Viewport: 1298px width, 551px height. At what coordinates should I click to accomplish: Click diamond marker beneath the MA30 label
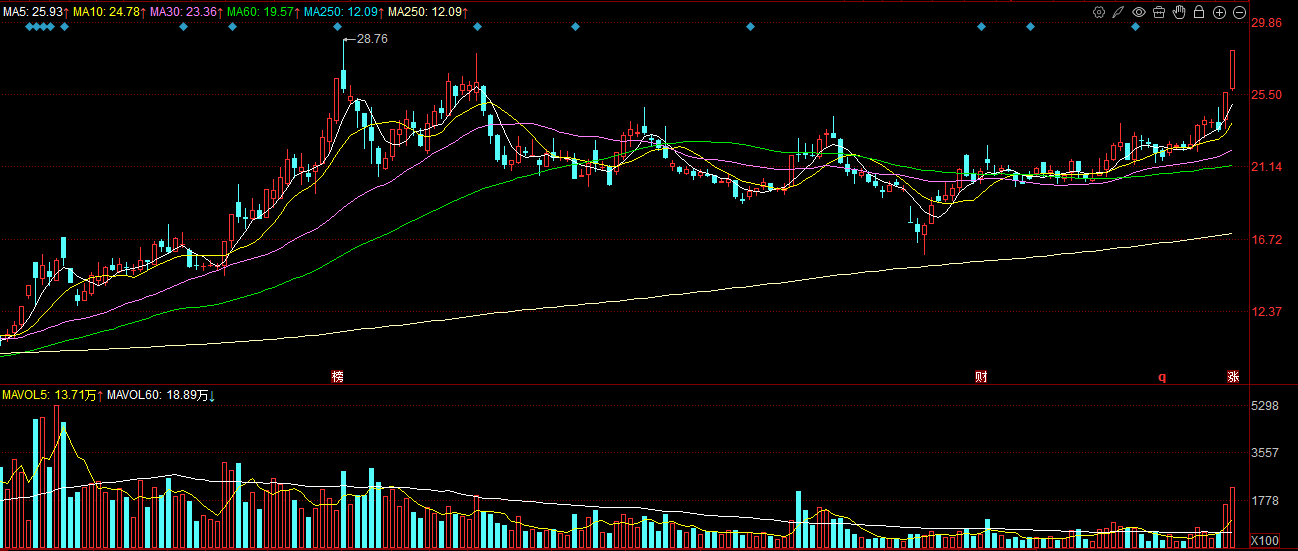coord(183,27)
